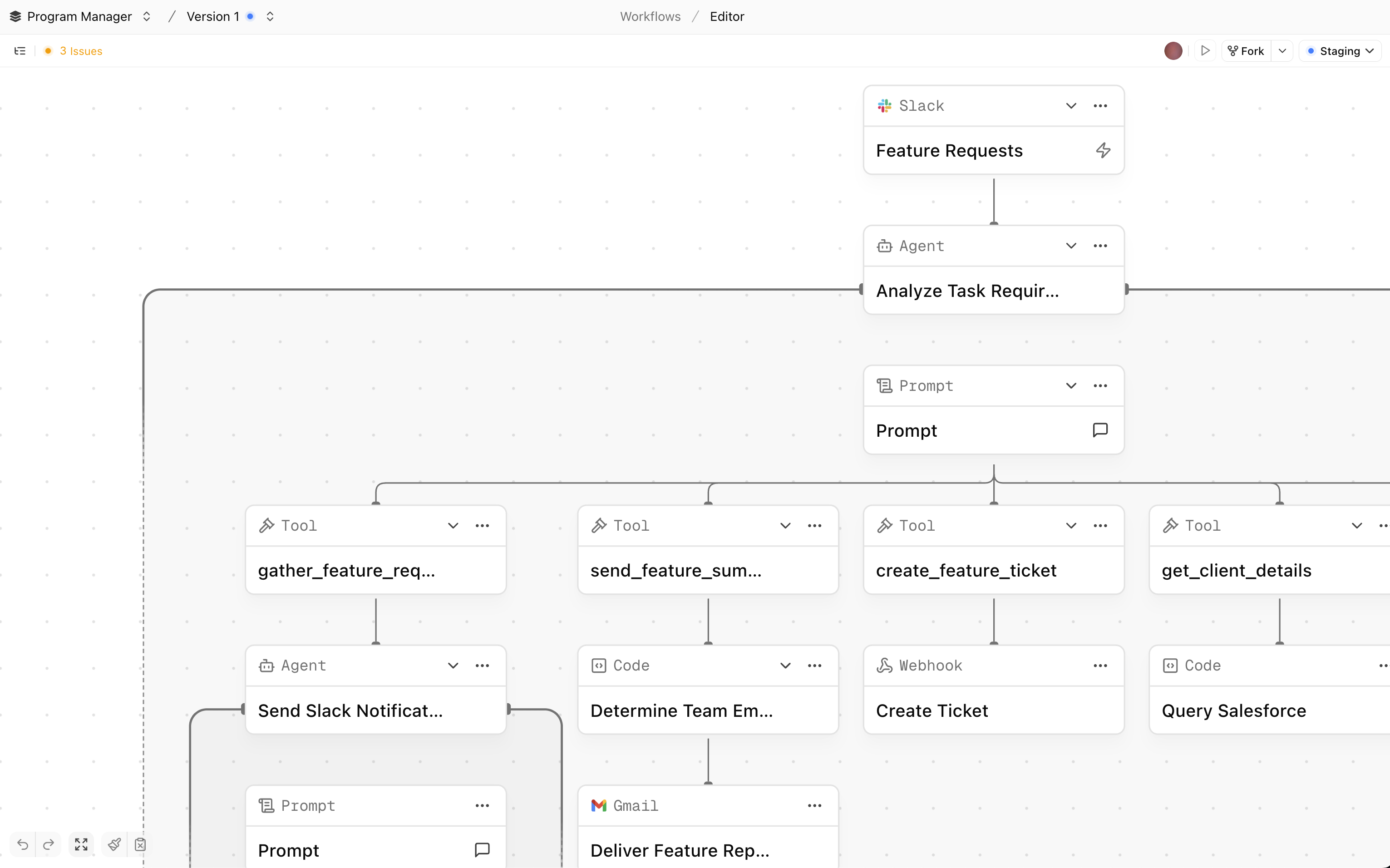Open the dropdown arrow beside Fork
The width and height of the screenshot is (1390, 868).
click(x=1282, y=51)
